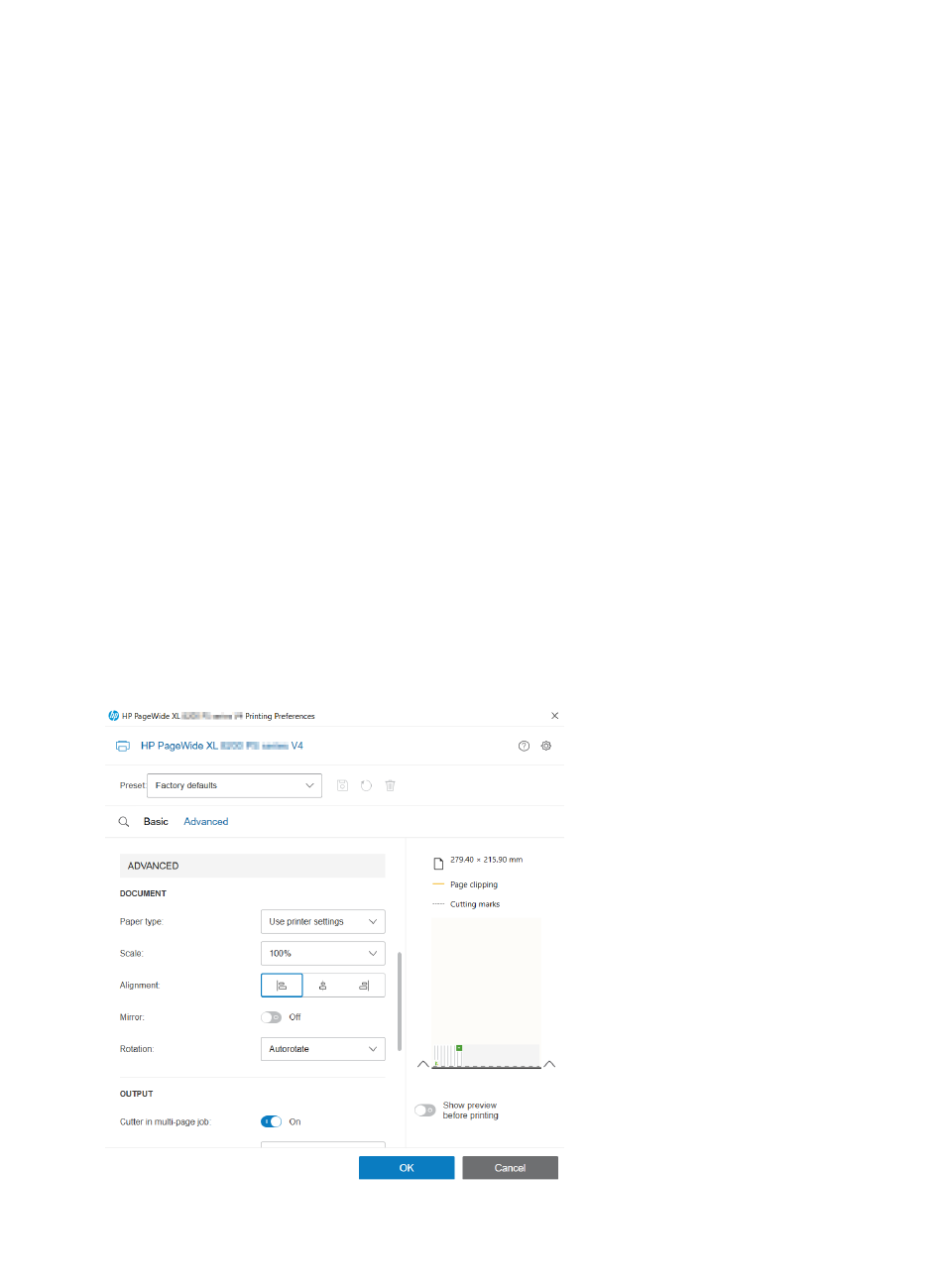Switch to the Basic tab

point(156,822)
